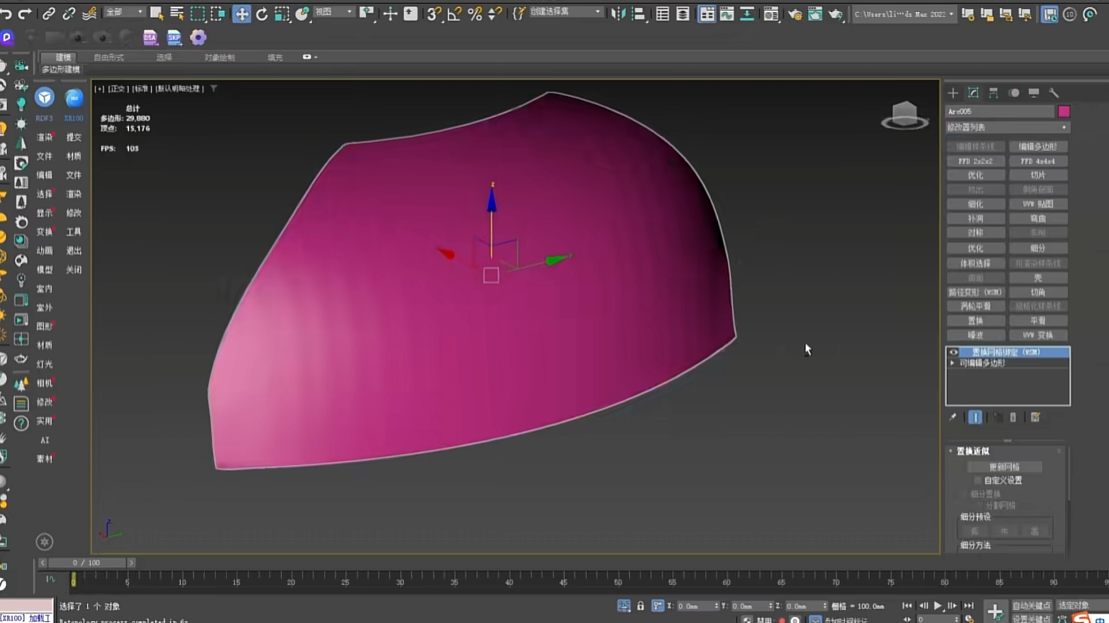Open the 对象绘制 ribbon tab
The height and width of the screenshot is (623, 1109).
coord(219,57)
